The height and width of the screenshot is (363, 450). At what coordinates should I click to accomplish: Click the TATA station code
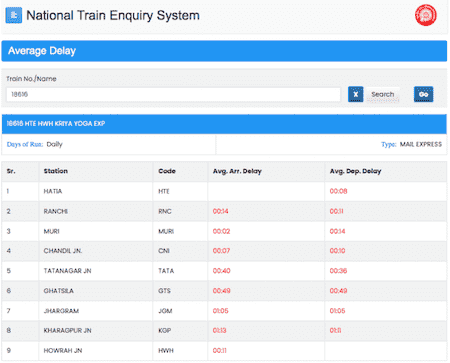point(166,271)
